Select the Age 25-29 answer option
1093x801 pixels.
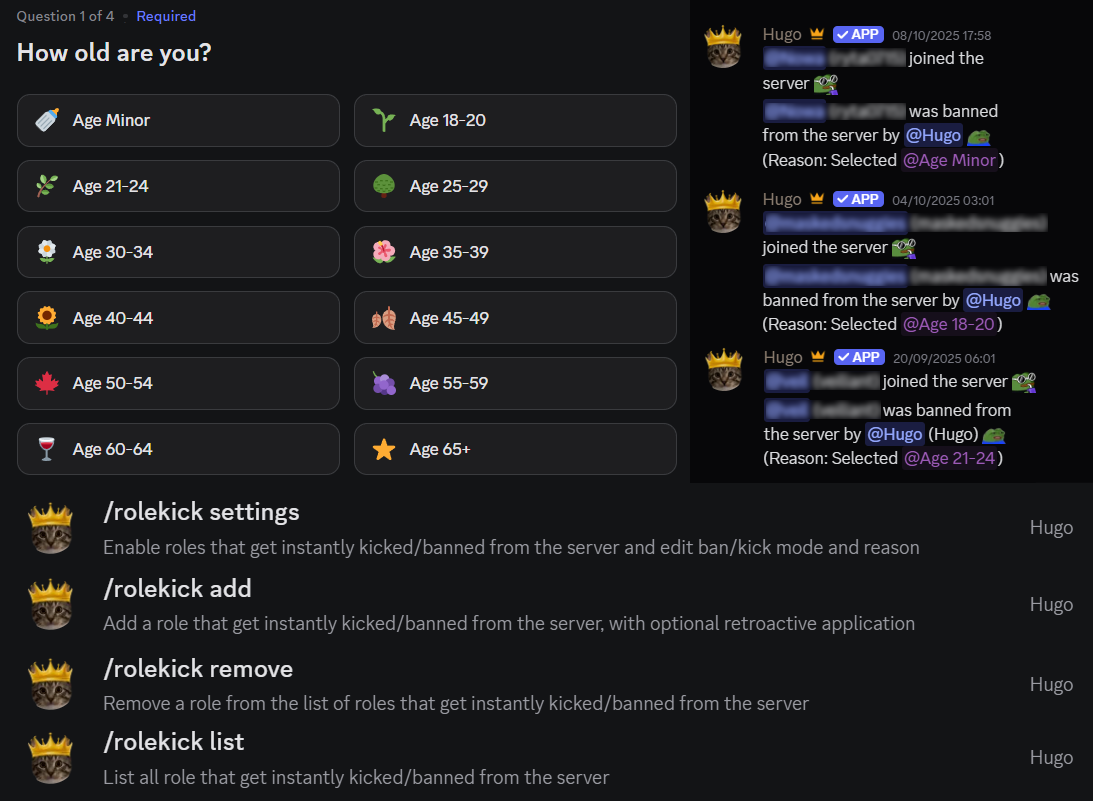coord(515,186)
